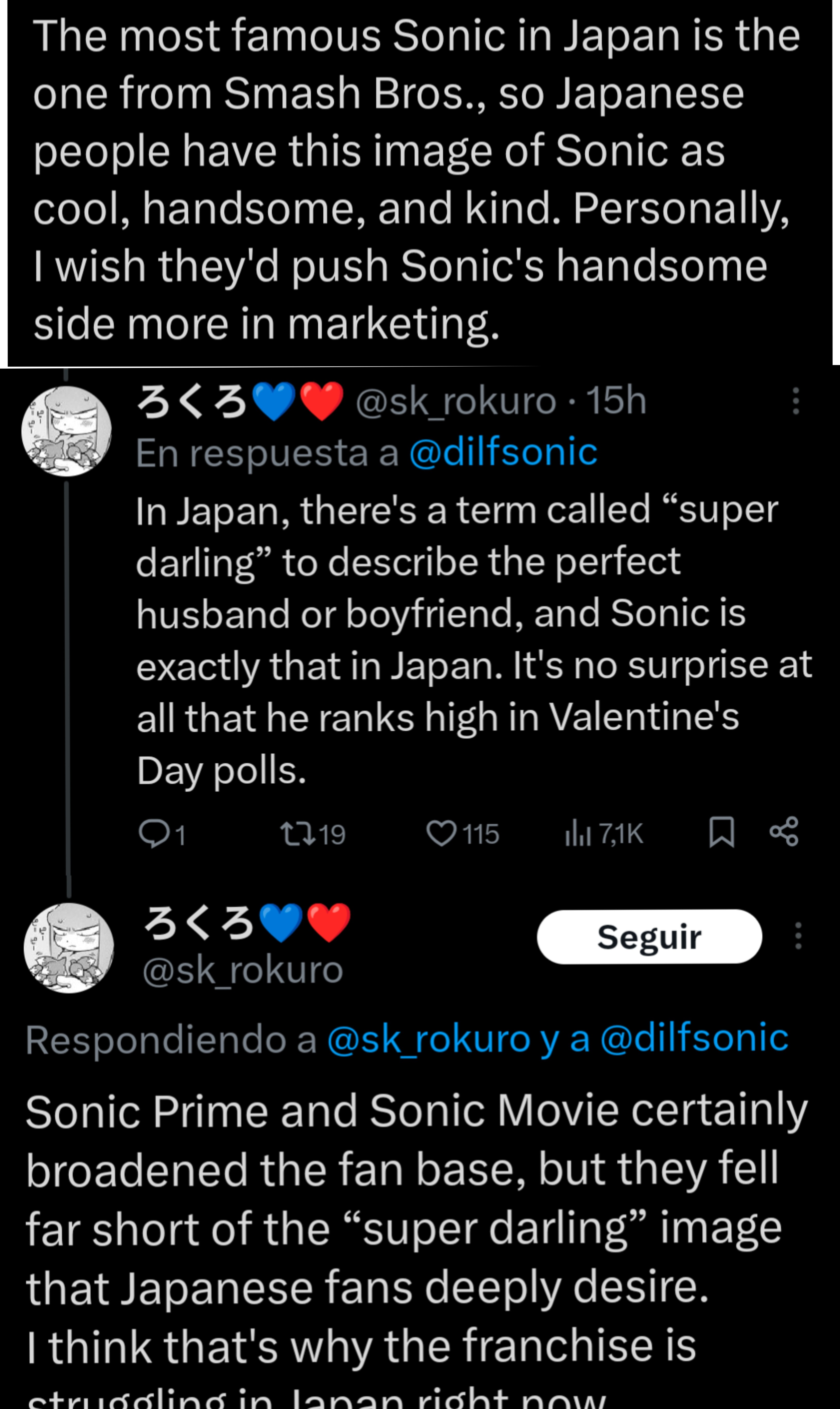Tap @sk_rokuro handle under main tweet name
Screen dimensions: 840x1409
[243, 970]
